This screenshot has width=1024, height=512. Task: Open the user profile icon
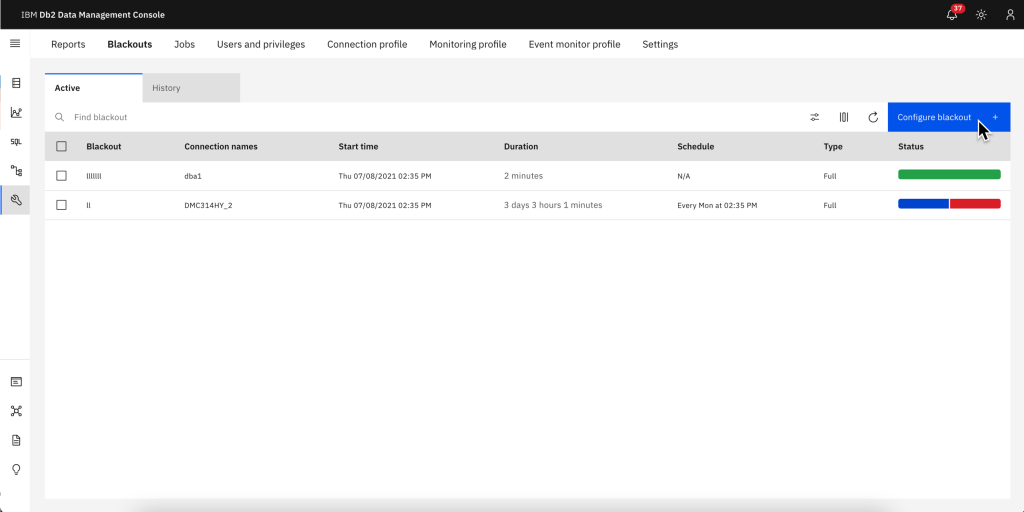[x=1009, y=15]
